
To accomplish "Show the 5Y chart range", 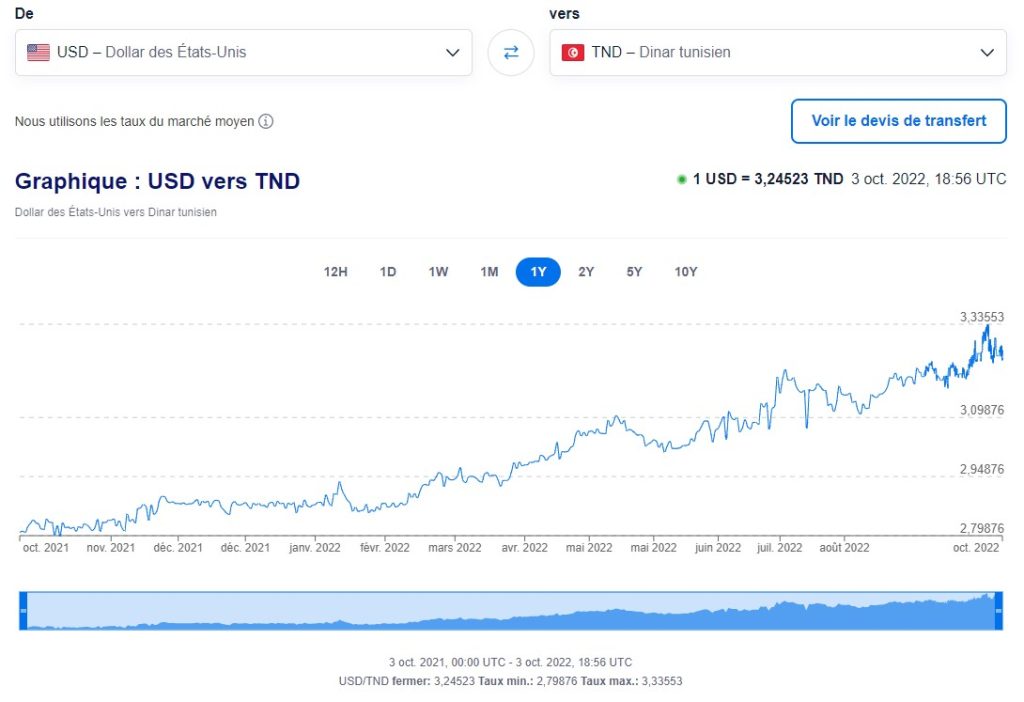I will click(x=634, y=272).
